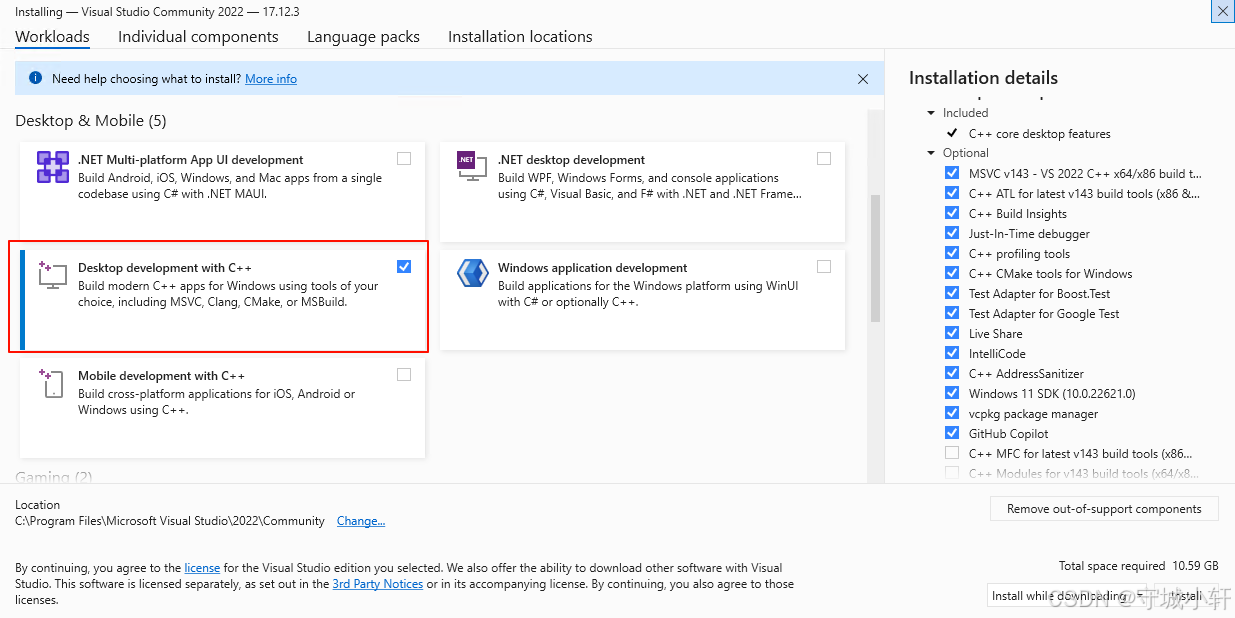Screen dimensions: 1235x618
Task: Uncheck Just-In-Time debugger
Action: tap(952, 233)
